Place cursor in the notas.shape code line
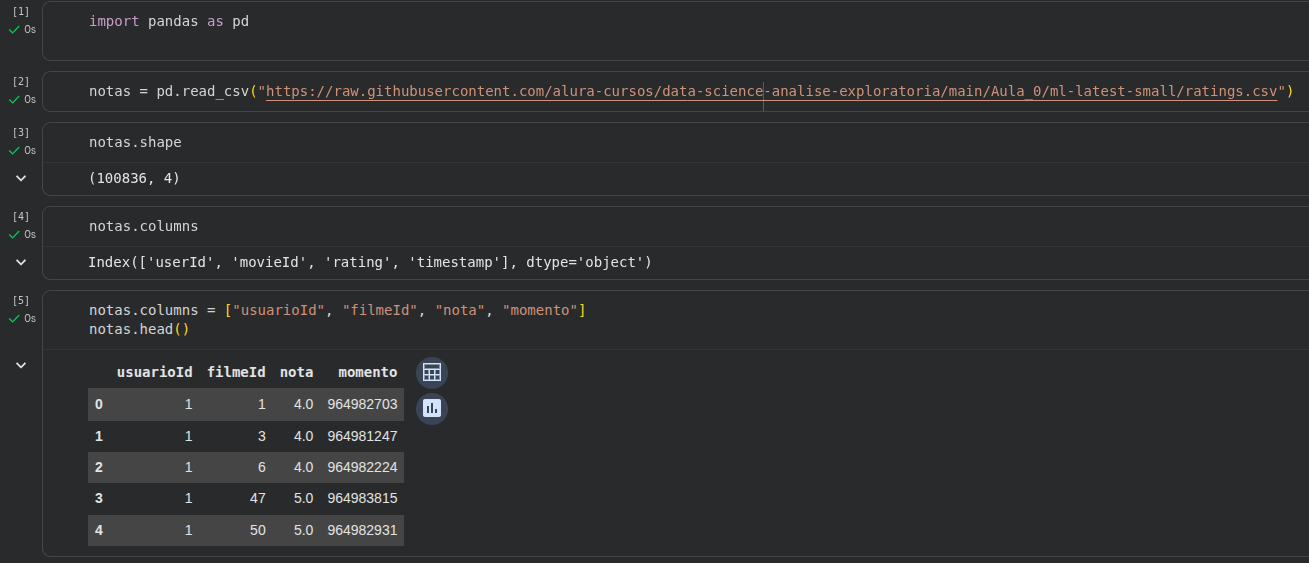The width and height of the screenshot is (1309, 563). (135, 143)
